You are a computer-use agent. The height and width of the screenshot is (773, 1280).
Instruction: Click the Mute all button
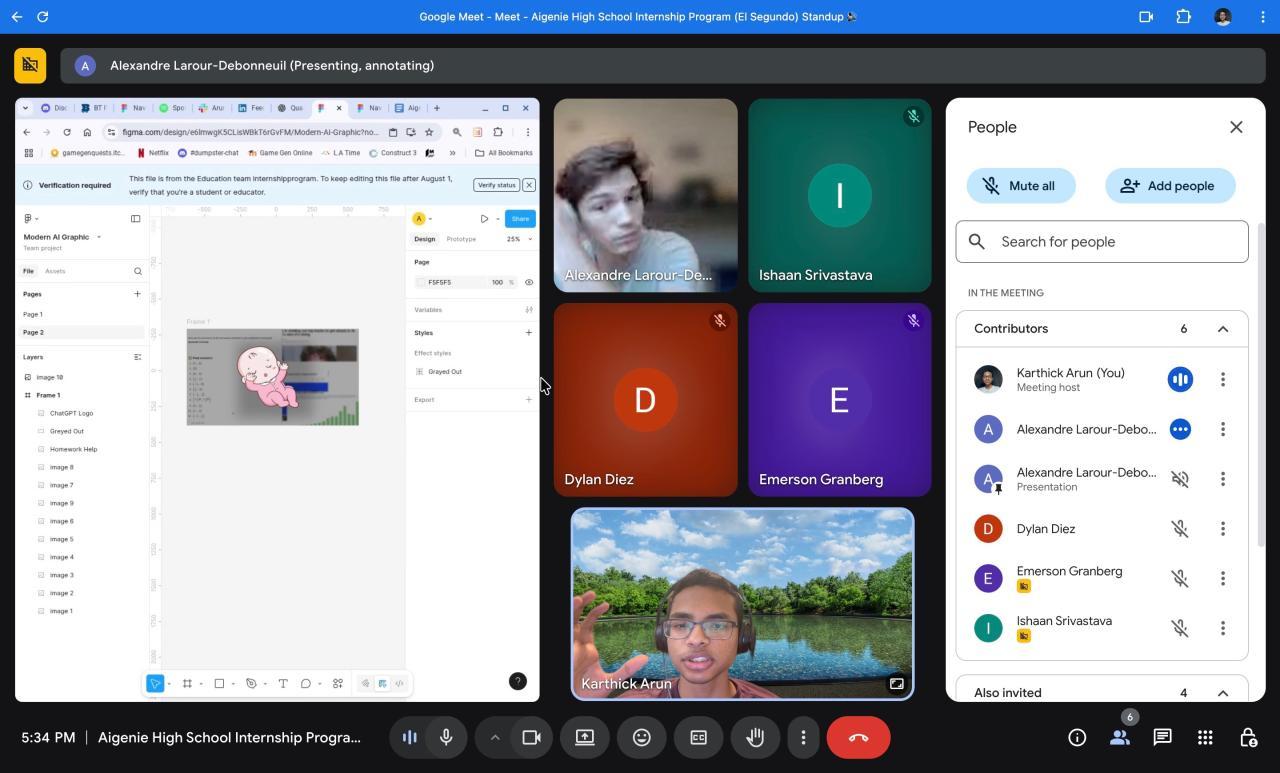(x=1020, y=186)
